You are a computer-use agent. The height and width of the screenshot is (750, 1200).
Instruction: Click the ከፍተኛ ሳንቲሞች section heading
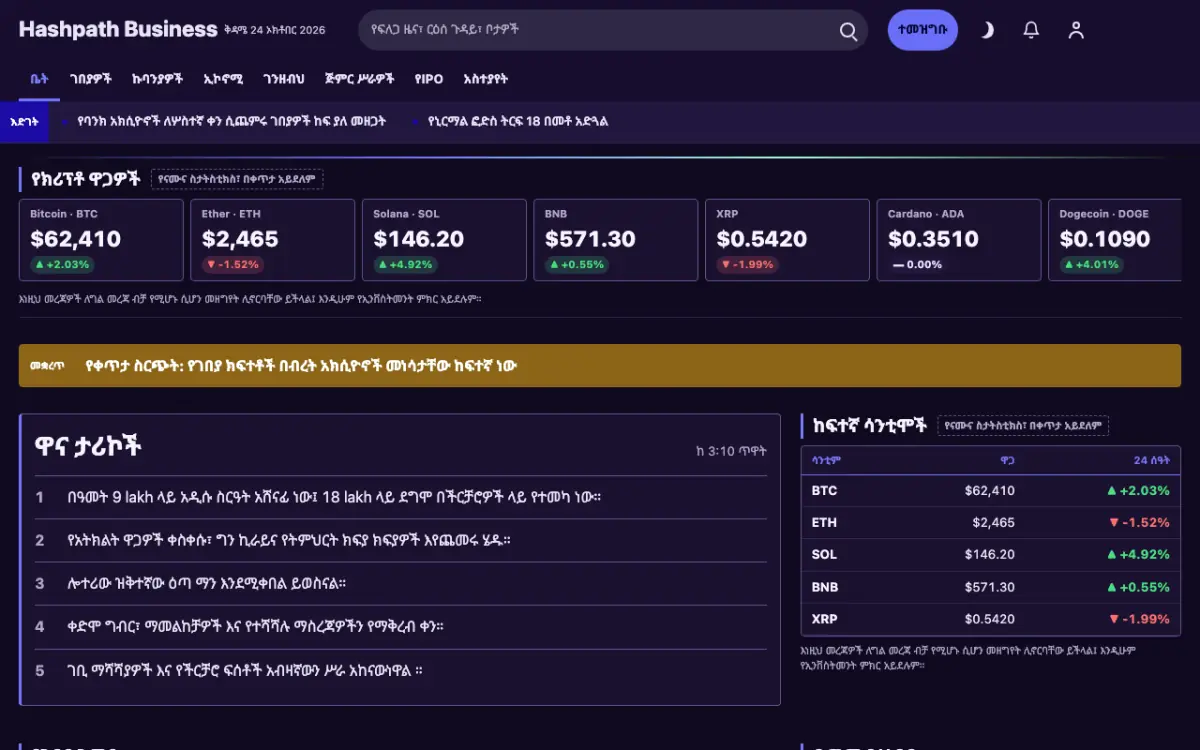(870, 426)
